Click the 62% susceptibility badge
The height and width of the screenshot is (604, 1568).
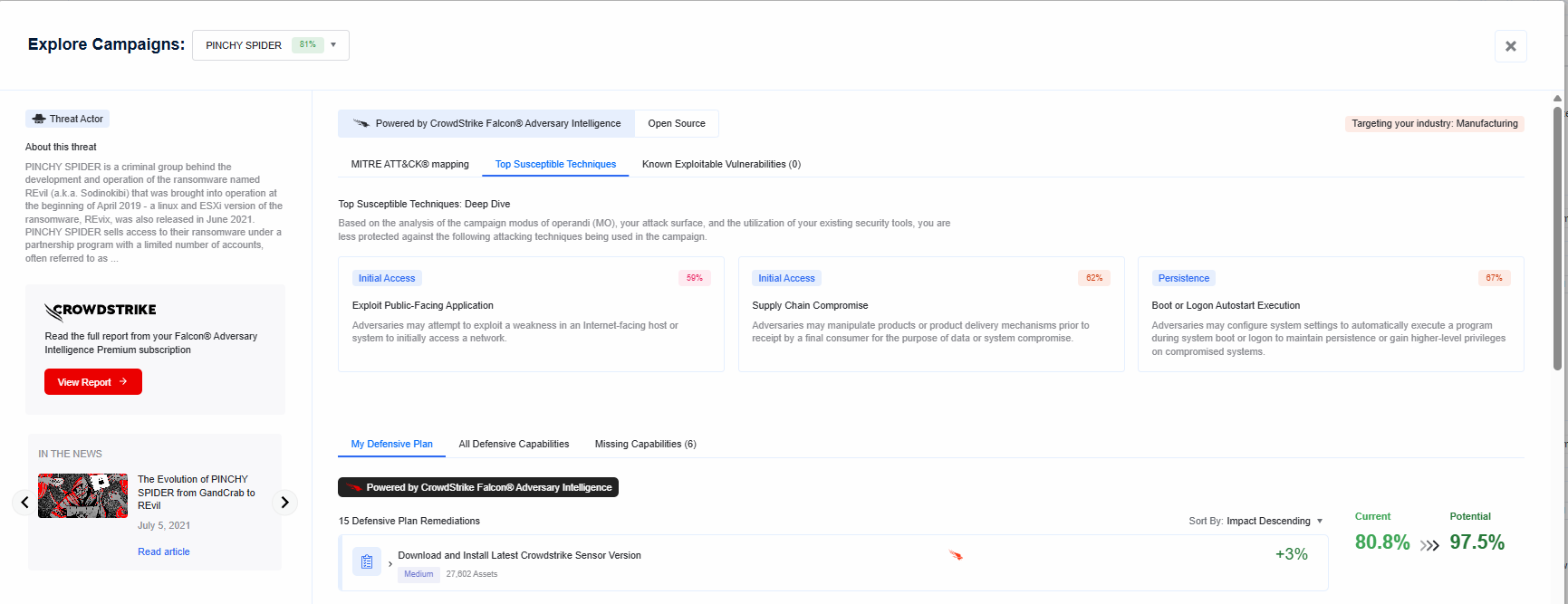pyautogui.click(x=1094, y=278)
